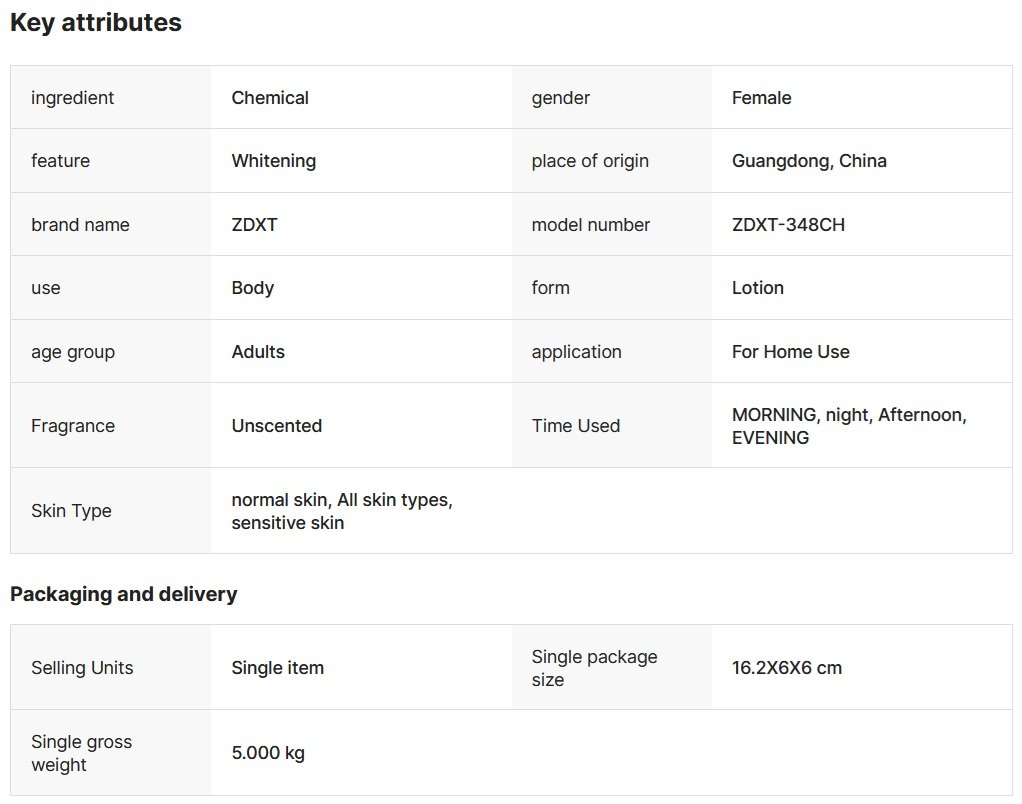Click the Packaging and delivery heading

(x=124, y=595)
